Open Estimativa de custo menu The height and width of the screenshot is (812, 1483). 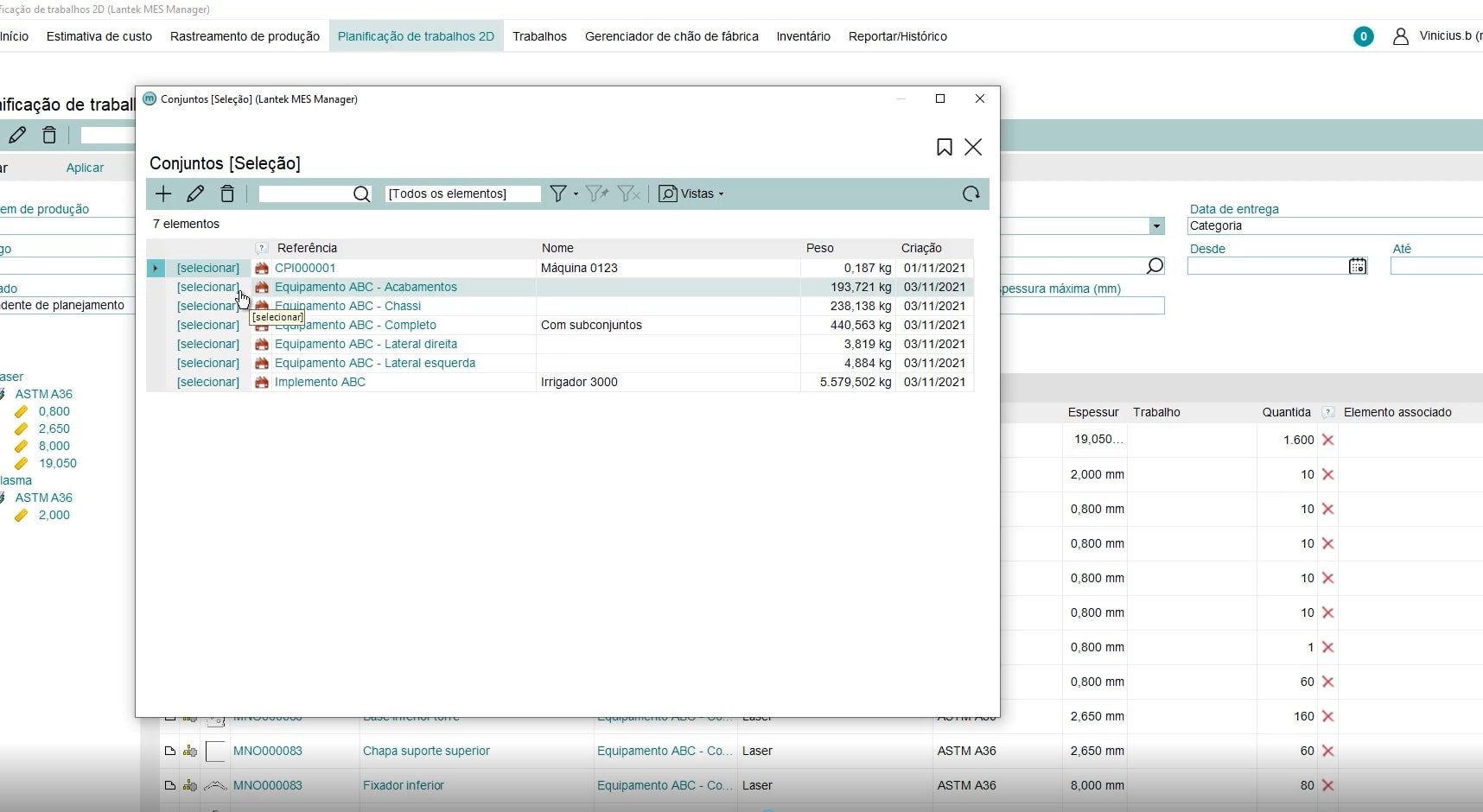(99, 36)
